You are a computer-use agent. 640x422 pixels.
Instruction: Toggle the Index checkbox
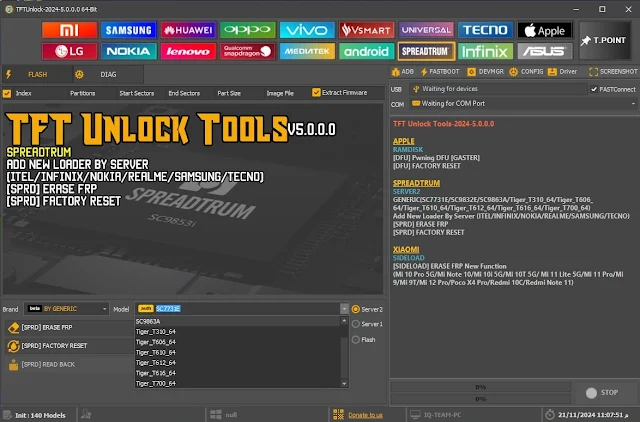(x=7, y=93)
